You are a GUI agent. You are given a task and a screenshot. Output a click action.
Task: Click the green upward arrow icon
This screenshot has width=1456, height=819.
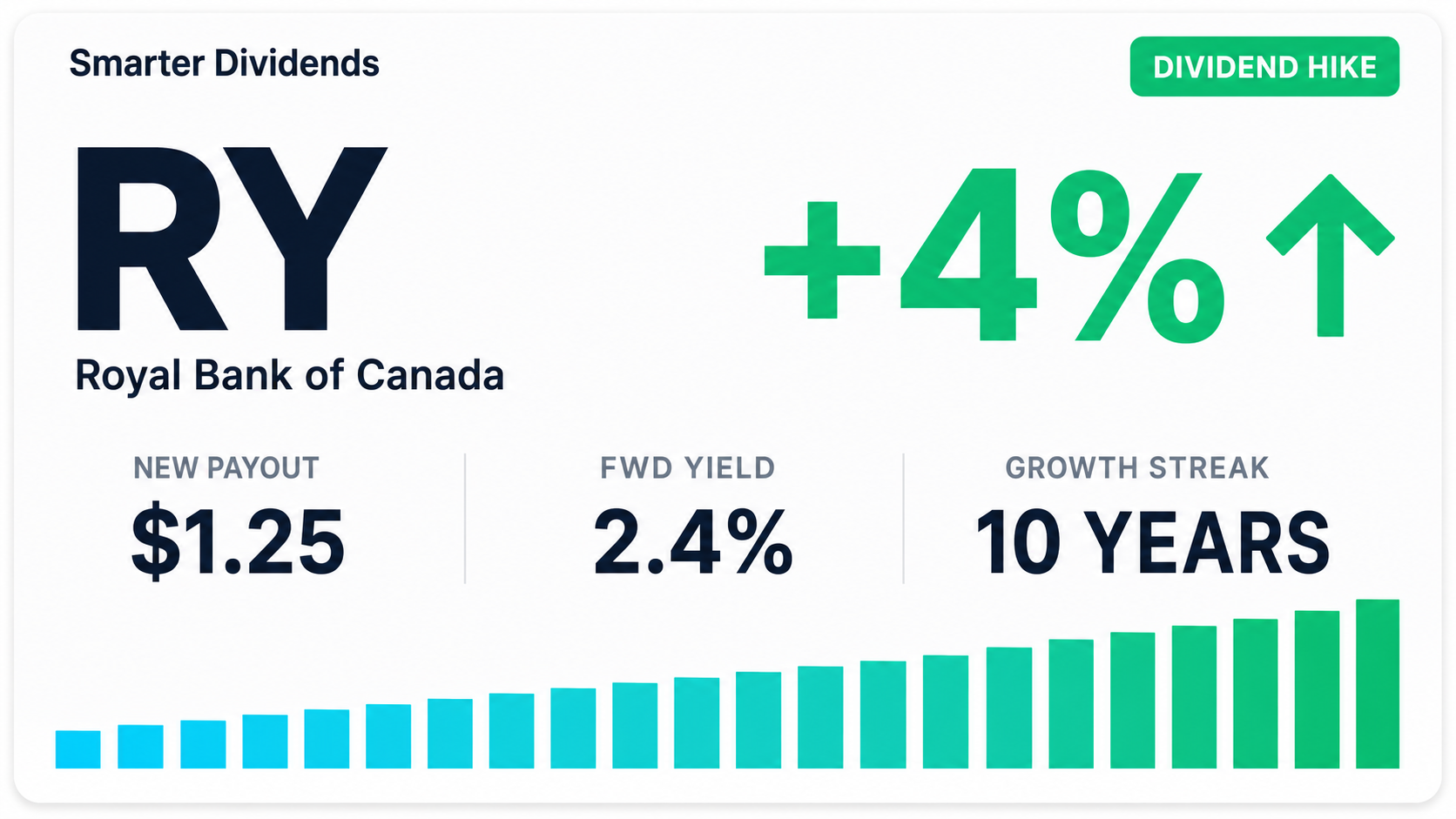coord(1330,255)
